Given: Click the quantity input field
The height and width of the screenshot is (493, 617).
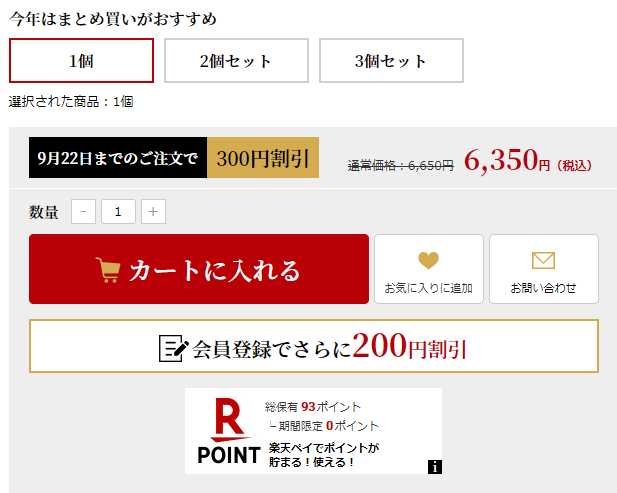Looking at the screenshot, I should (x=118, y=212).
